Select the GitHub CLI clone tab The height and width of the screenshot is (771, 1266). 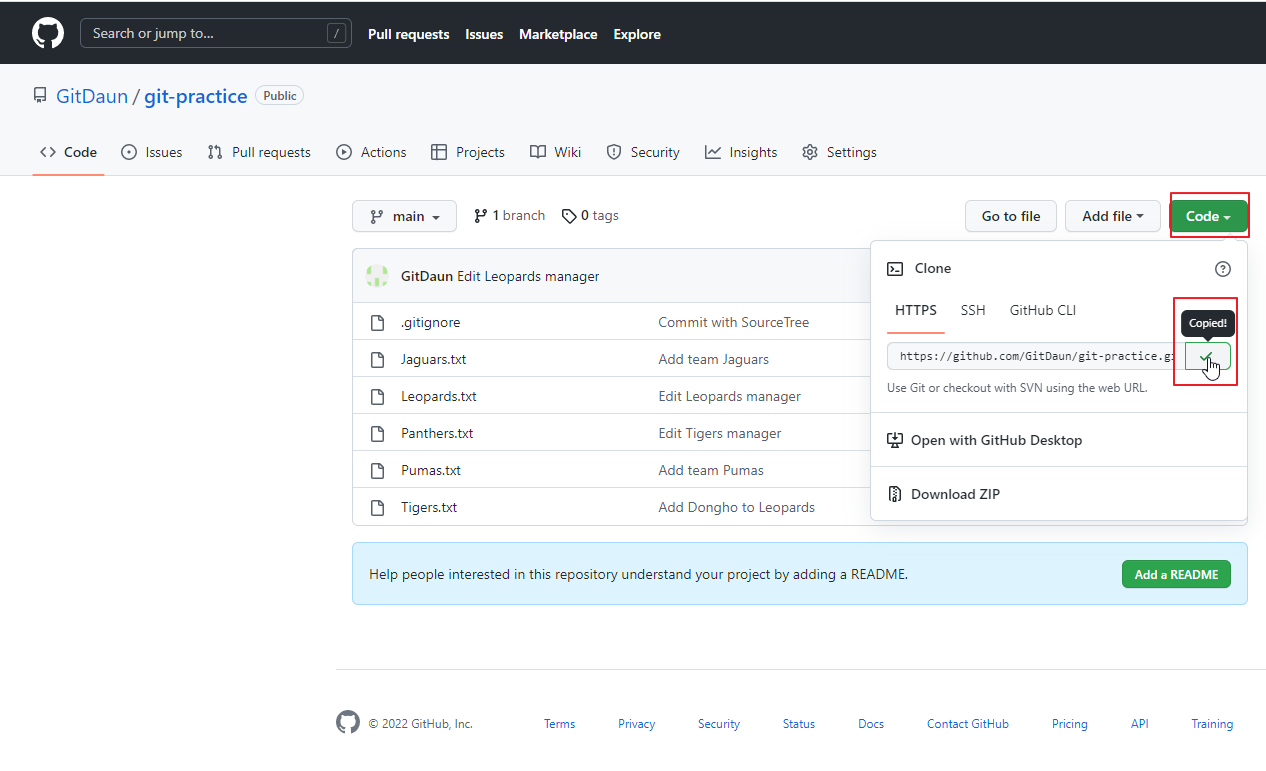(1043, 310)
